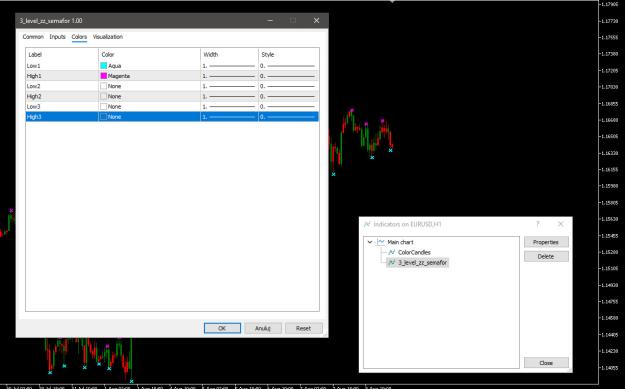
Task: Click the Aqua color swatch for Low1
Action: click(x=104, y=65)
